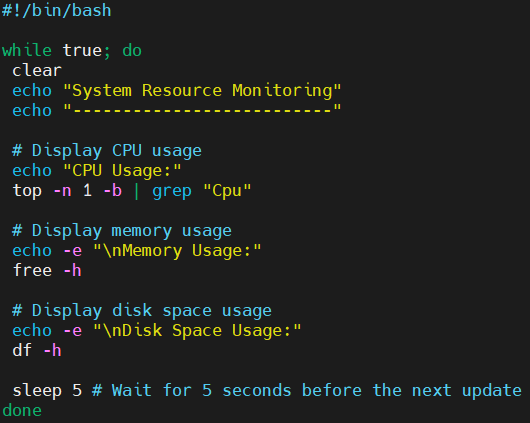Click the string "\nDisk Space Usage:"
Viewport: 530px width, 423px height.
point(197,331)
